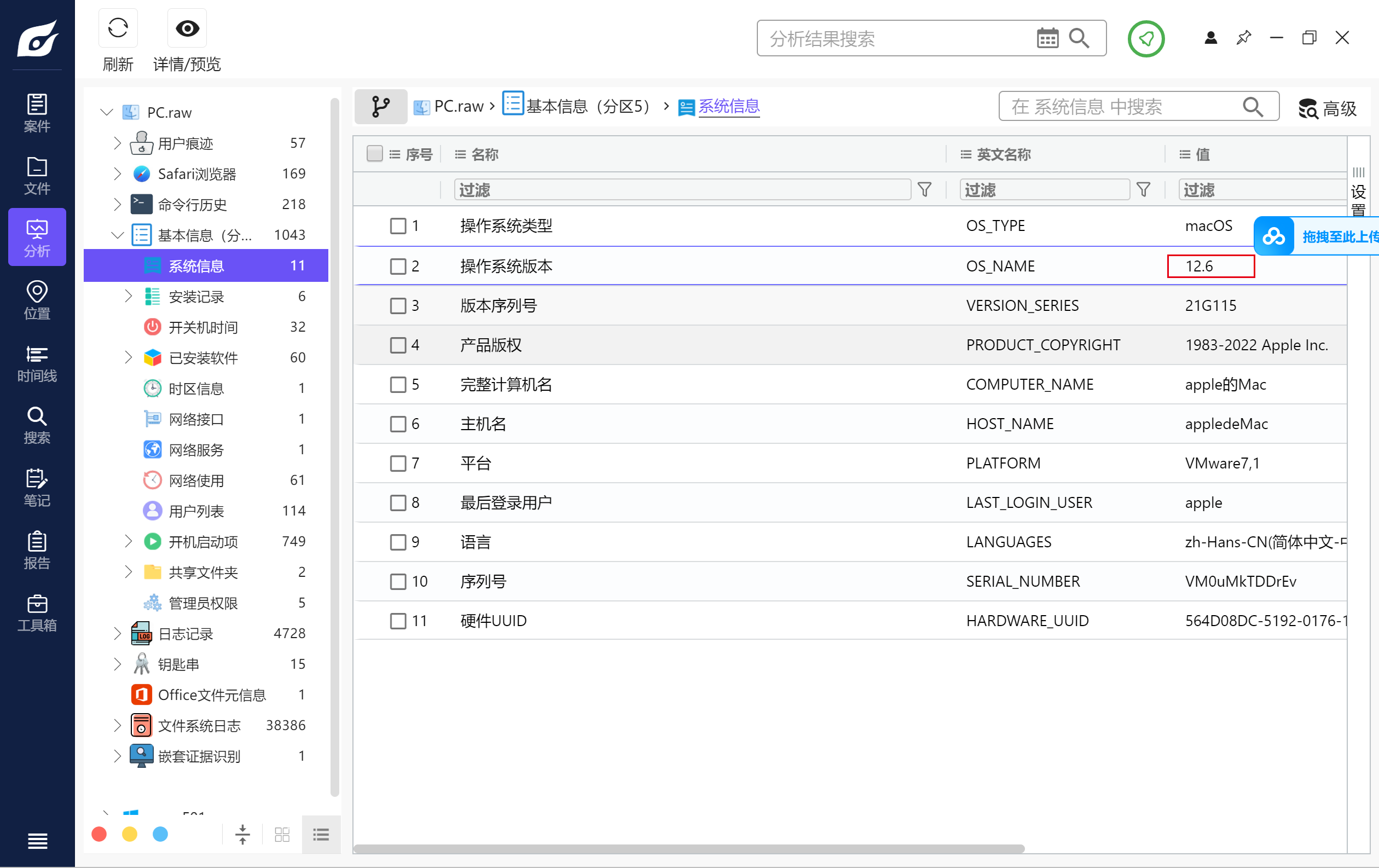Click the Refresh (刷新) toolbar icon
Image resolution: width=1379 pixels, height=868 pixels.
pos(118,27)
